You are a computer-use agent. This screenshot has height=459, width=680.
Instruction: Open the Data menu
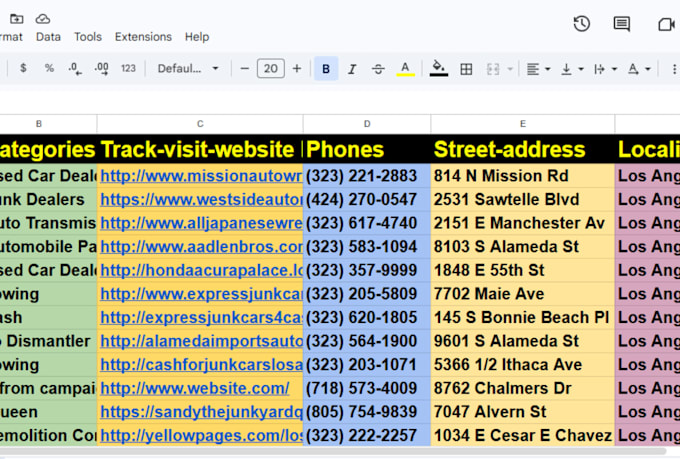48,37
